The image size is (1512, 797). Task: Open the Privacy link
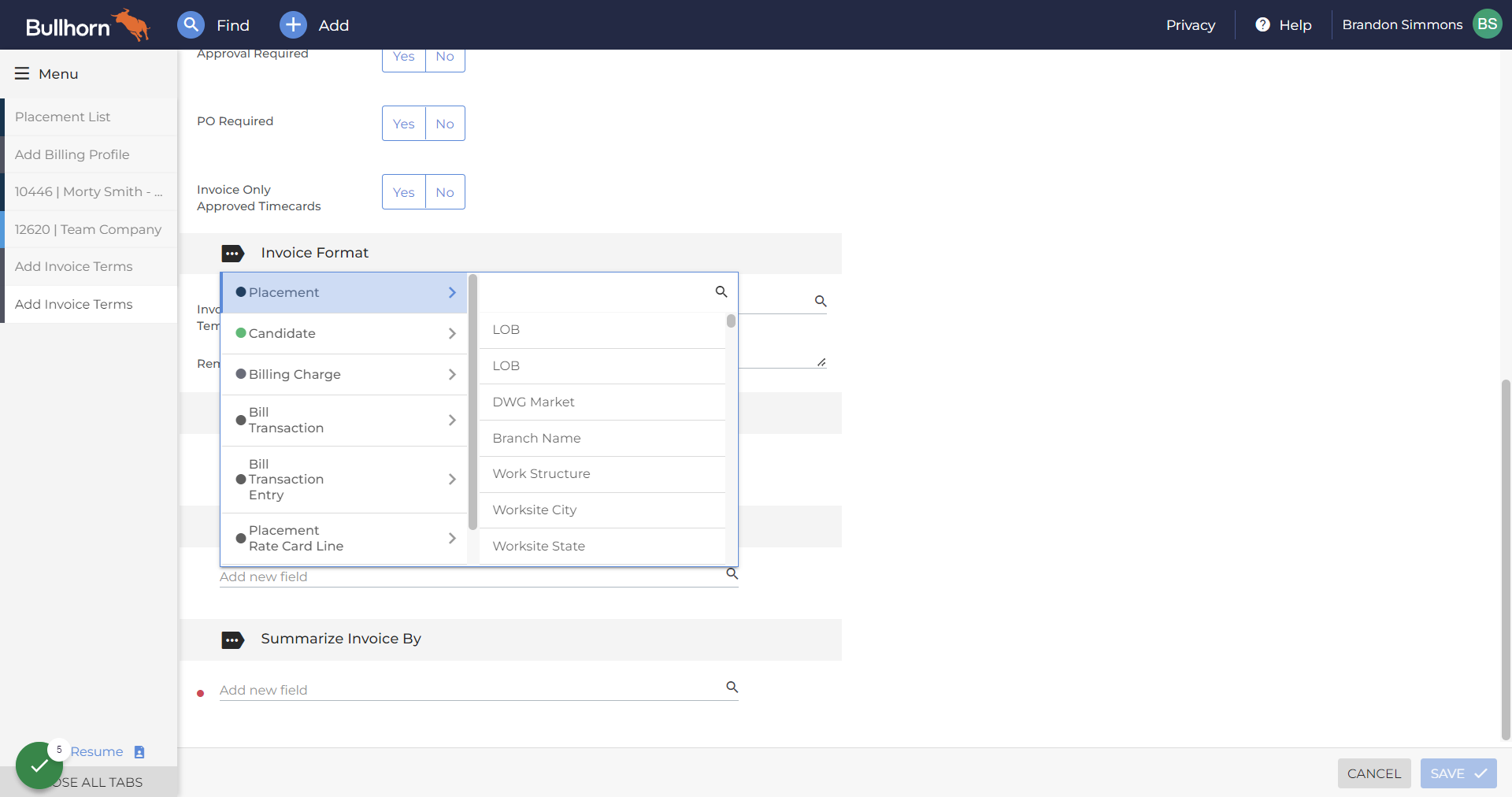coord(1190,25)
